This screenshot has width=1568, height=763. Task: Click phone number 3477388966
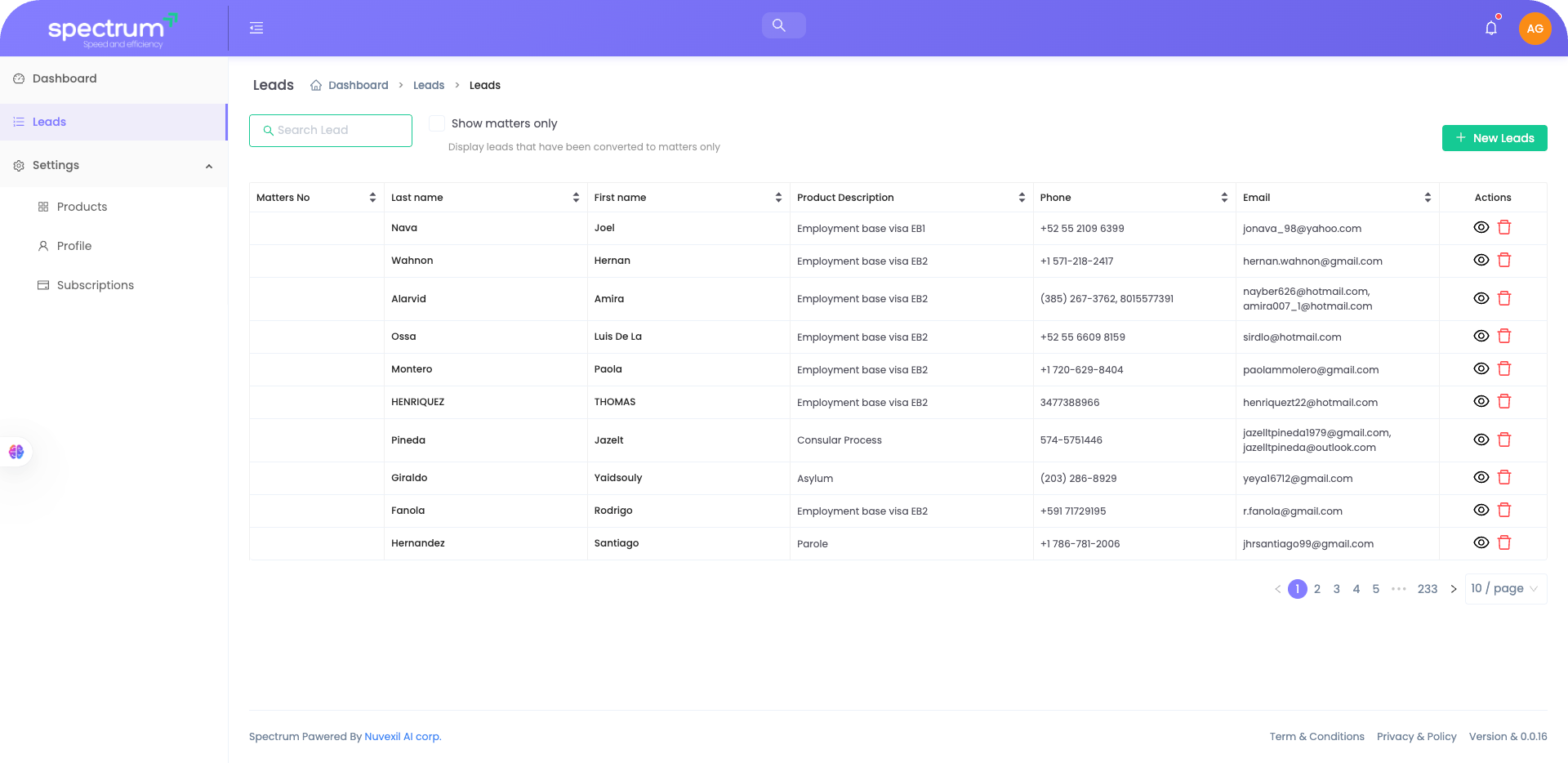coord(1070,403)
